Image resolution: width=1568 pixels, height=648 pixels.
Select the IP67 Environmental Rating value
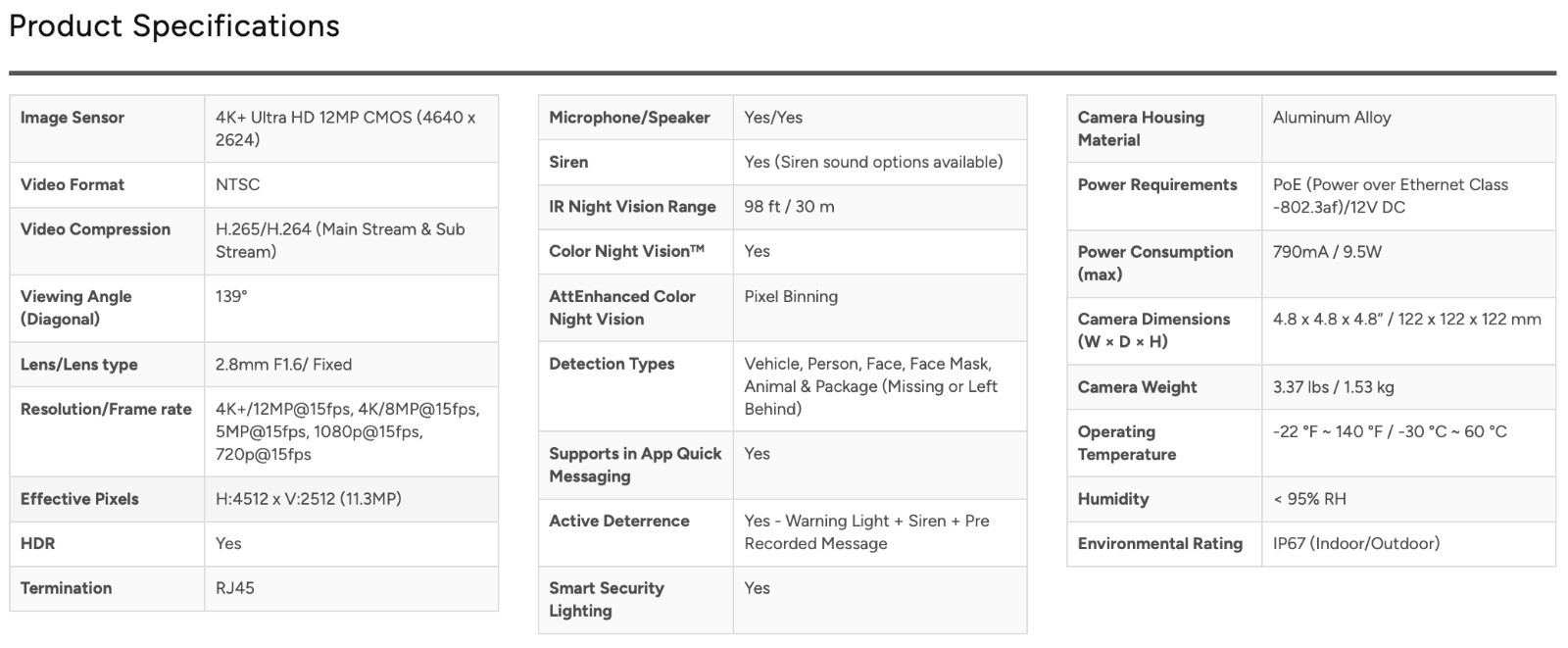click(1356, 543)
